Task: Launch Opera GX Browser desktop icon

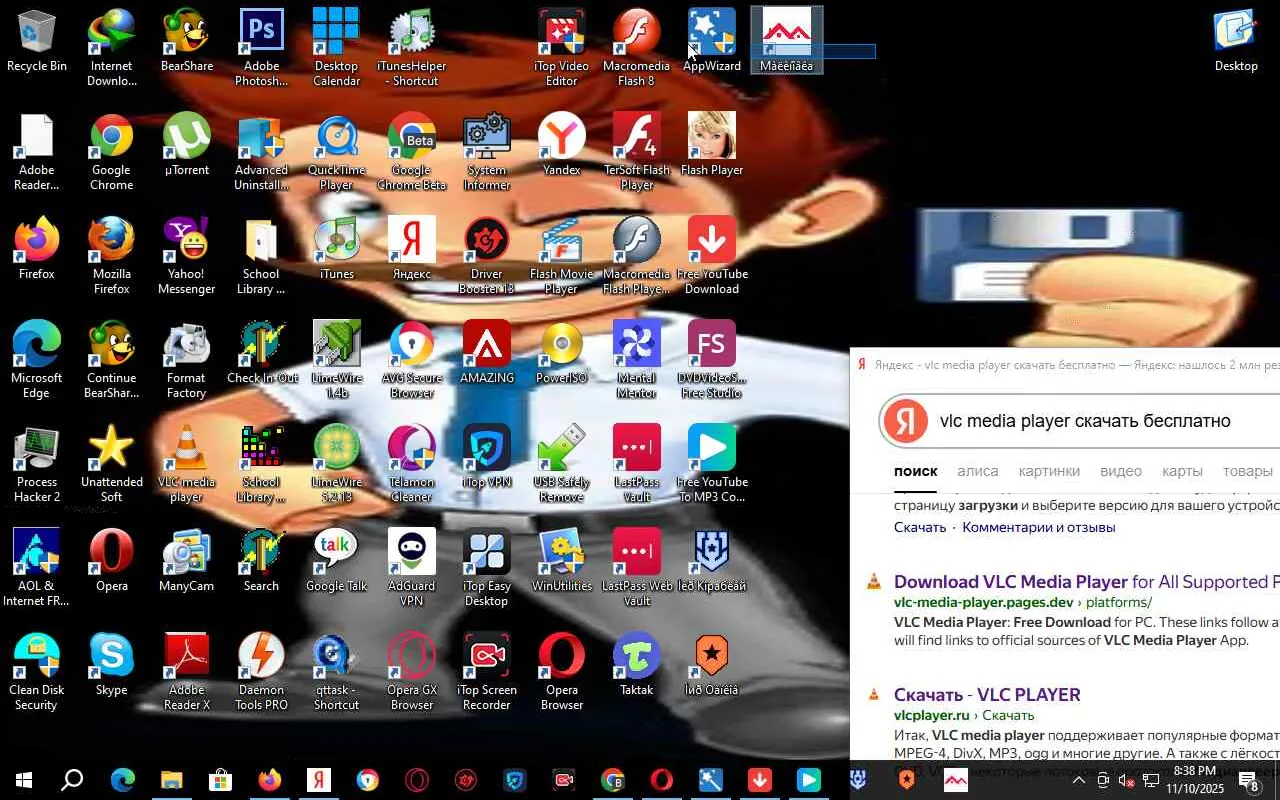Action: click(412, 672)
